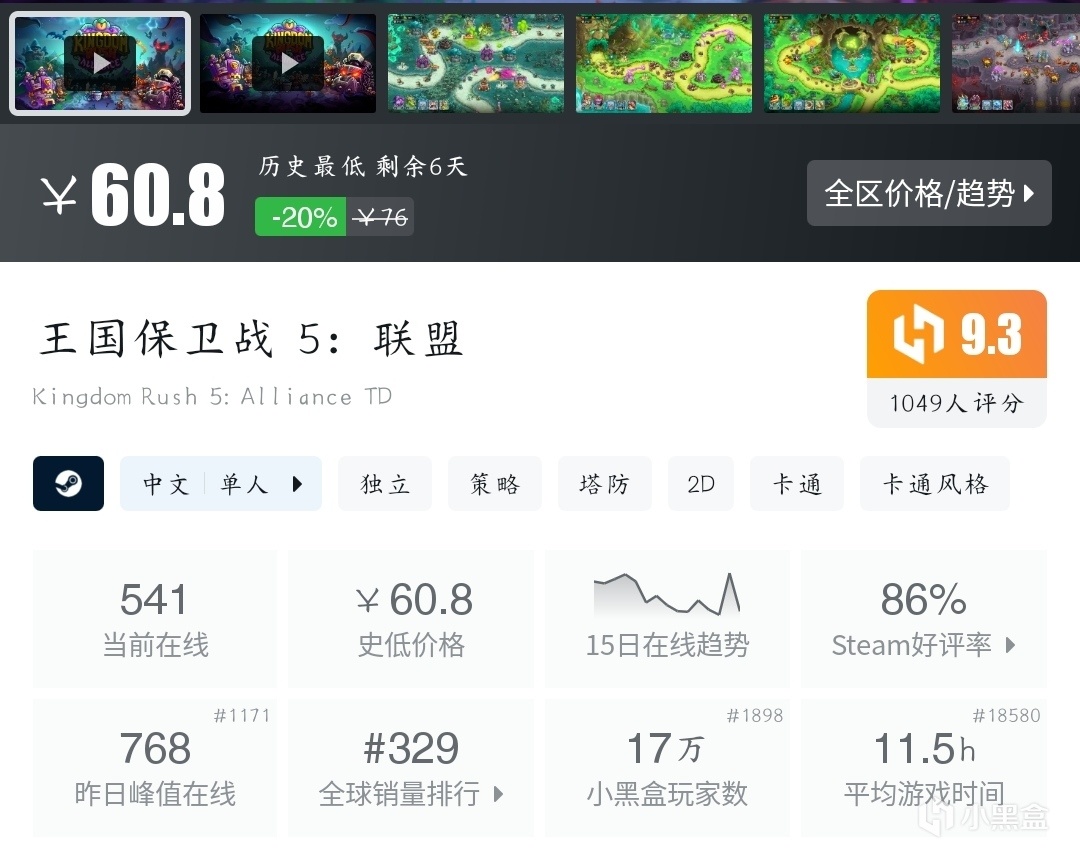Select the 卡通风格 tag
The height and width of the screenshot is (858, 1080).
coord(935,483)
